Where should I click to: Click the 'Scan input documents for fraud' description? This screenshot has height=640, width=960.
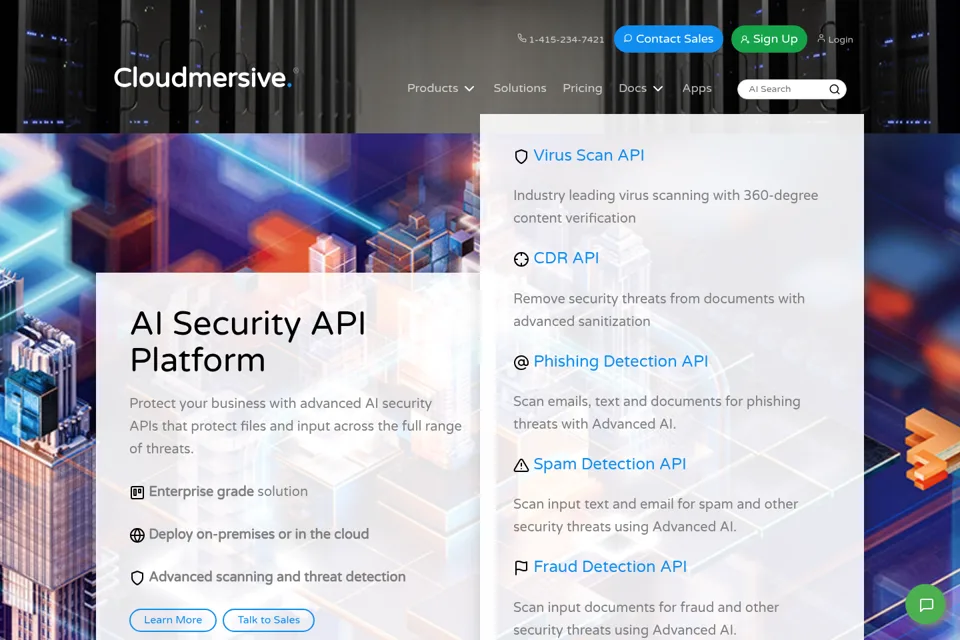(646, 619)
